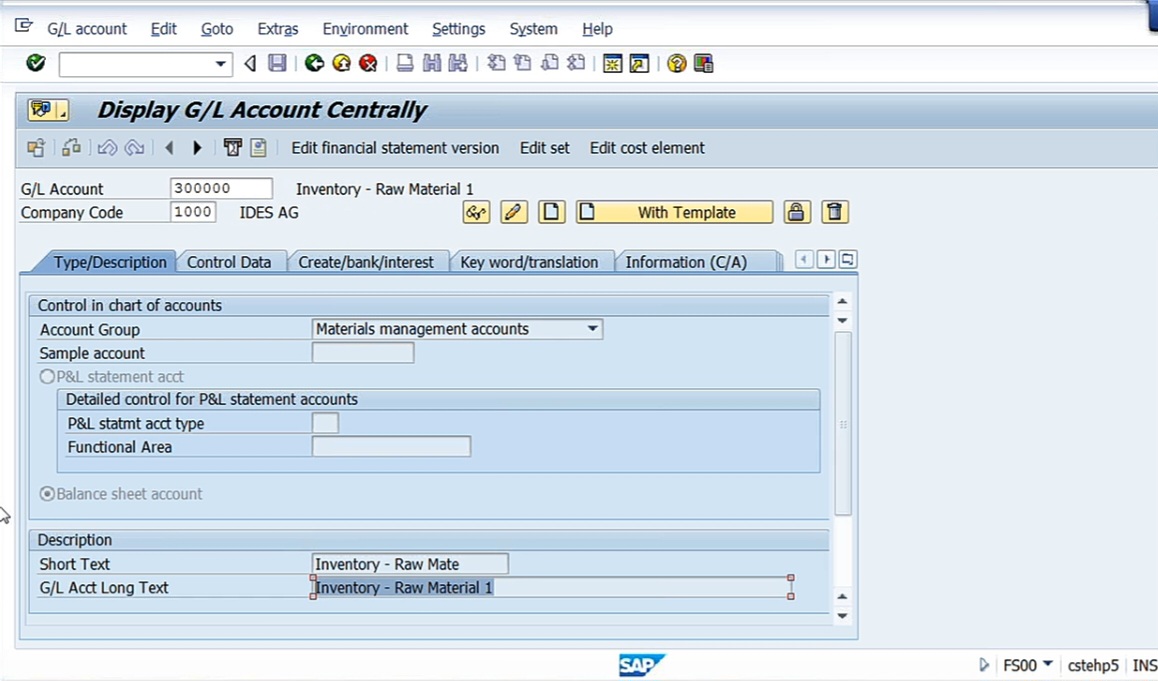The image size is (1158, 681).
Task: Click the time-dependent hourglass icon
Action: [232, 148]
